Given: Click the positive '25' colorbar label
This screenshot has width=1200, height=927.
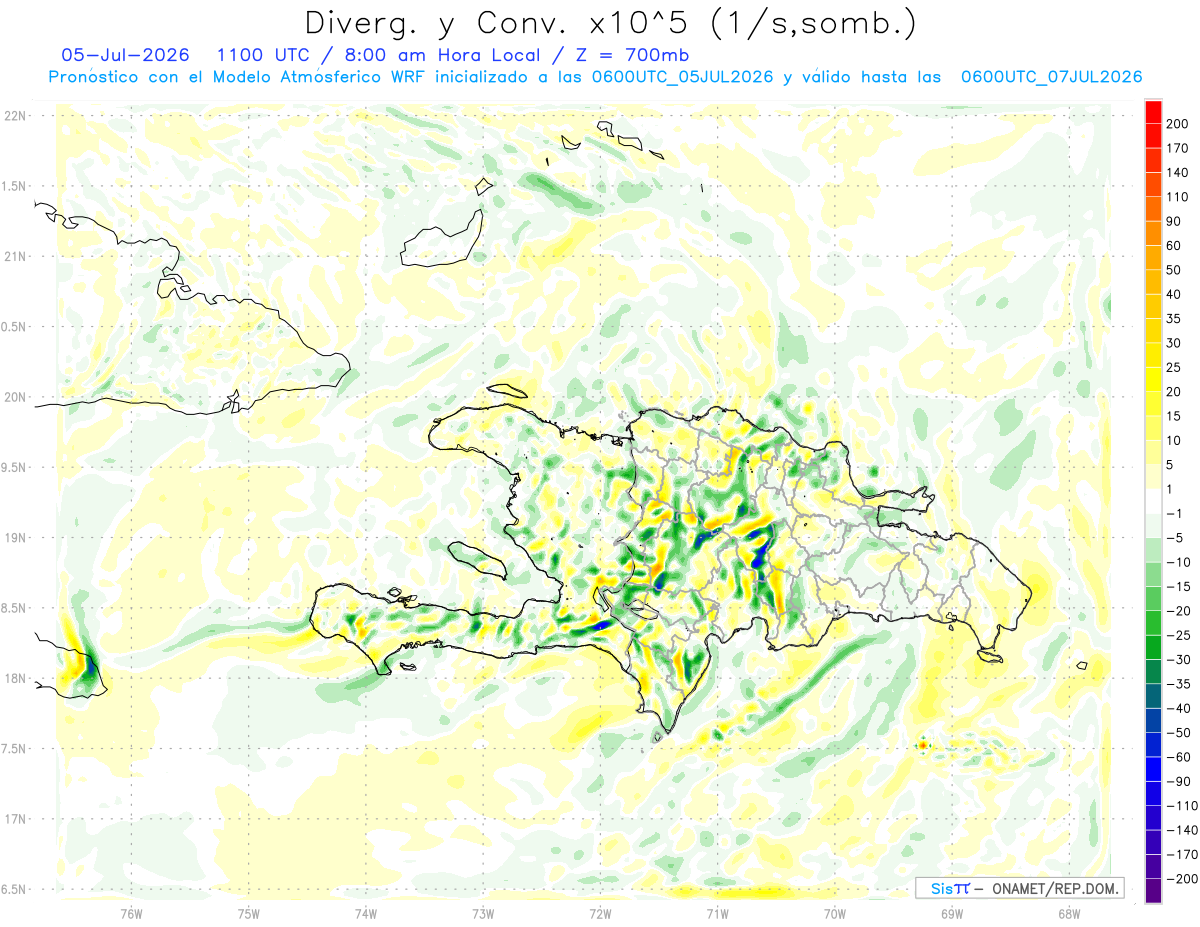Looking at the screenshot, I should [1174, 367].
